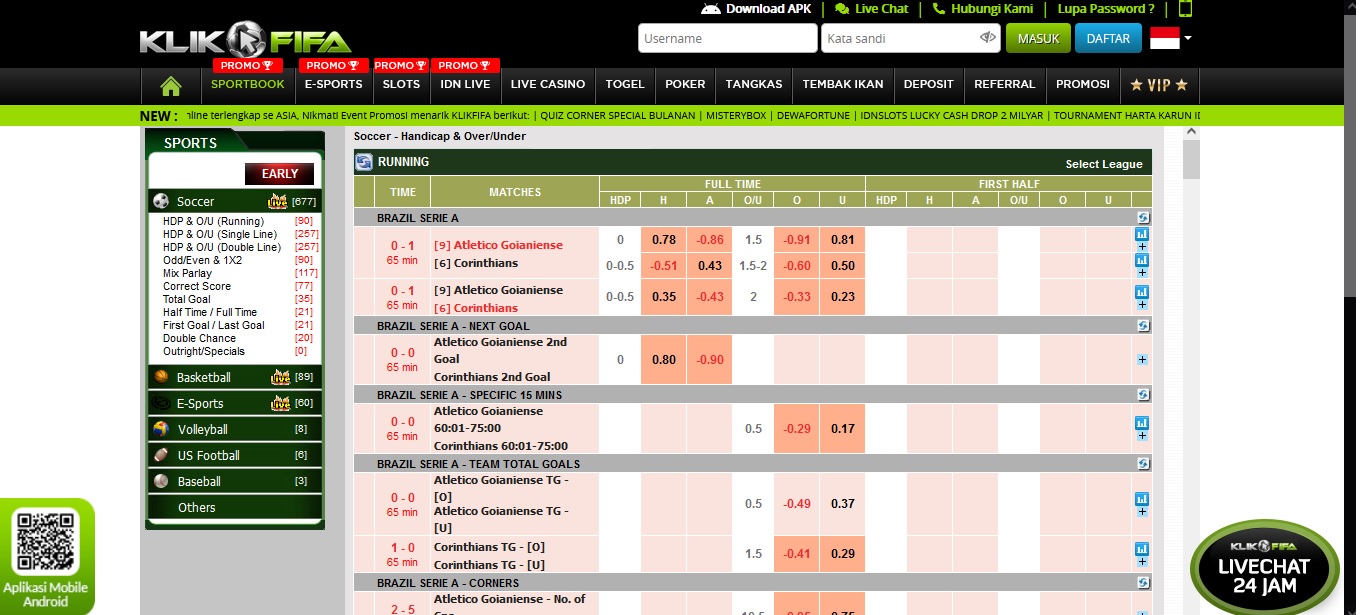Refresh the Team Total Goals section
Viewport: 1361px width, 615px height.
coord(1143,464)
